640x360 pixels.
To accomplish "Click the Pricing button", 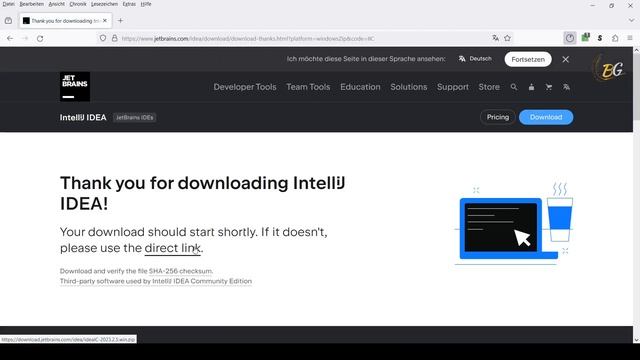I will pos(498,117).
